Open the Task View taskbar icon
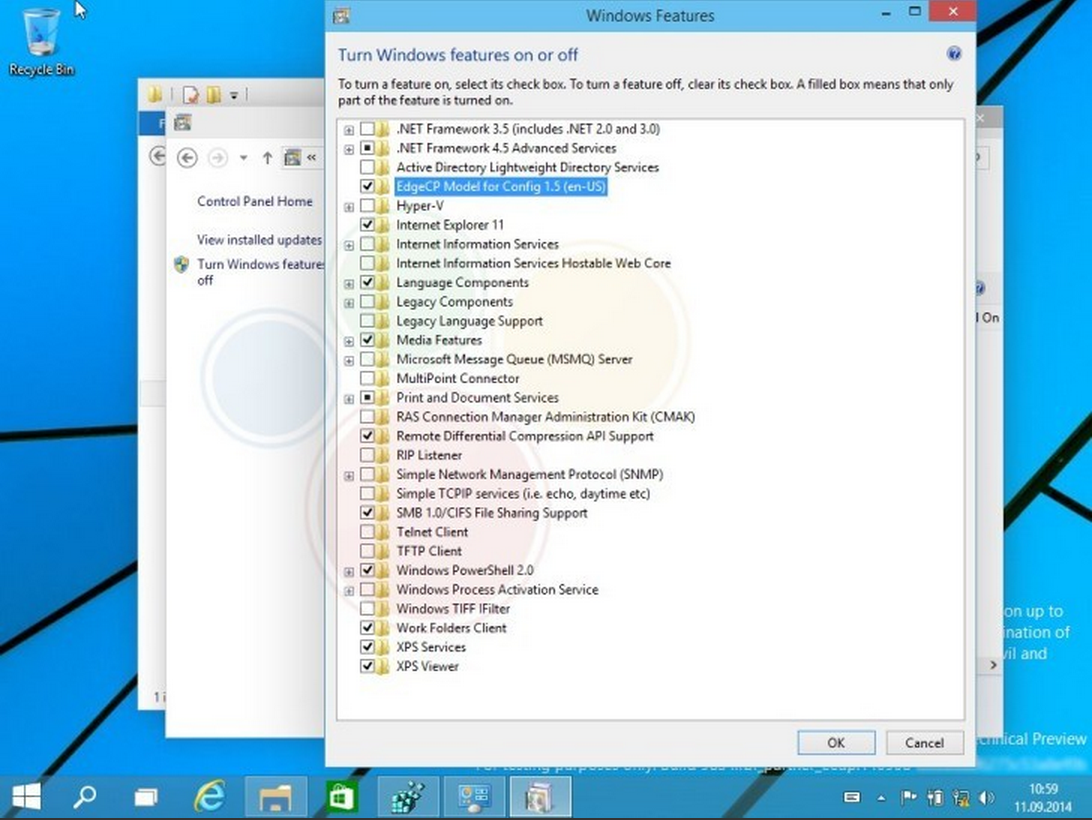1092x820 pixels. tap(146, 797)
